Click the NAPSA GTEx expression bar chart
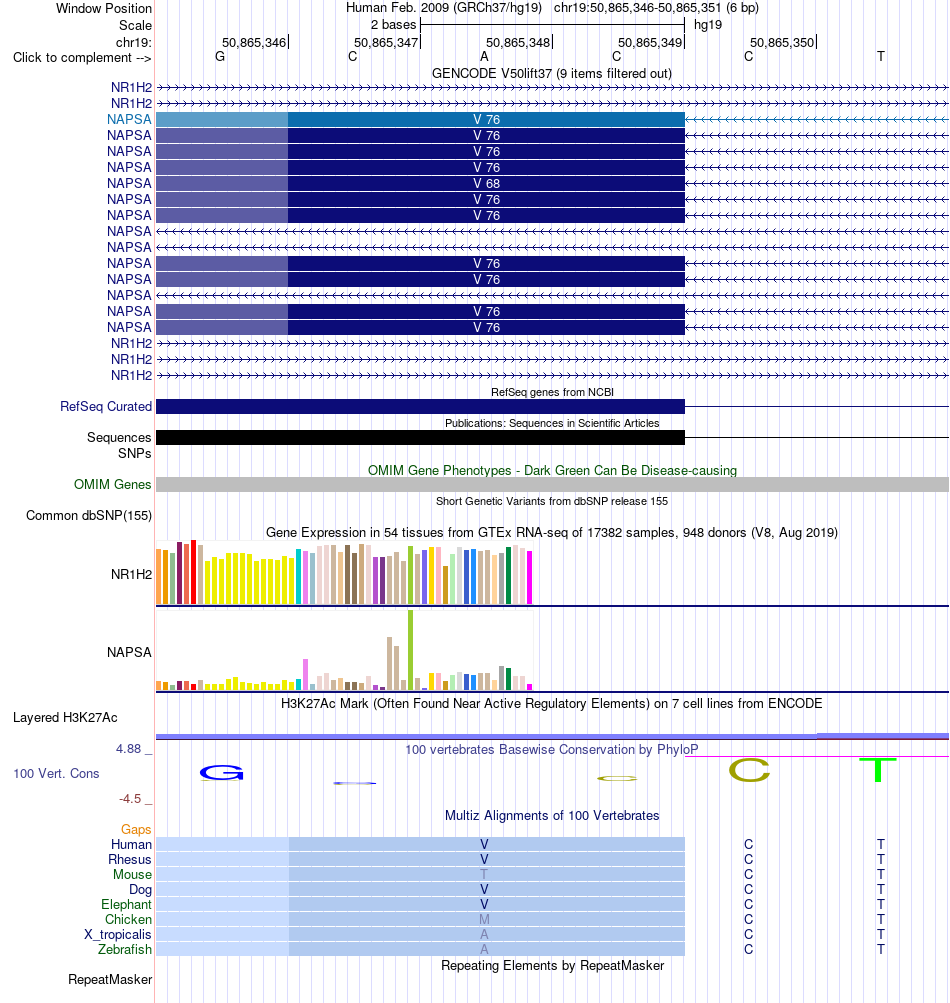 344,650
